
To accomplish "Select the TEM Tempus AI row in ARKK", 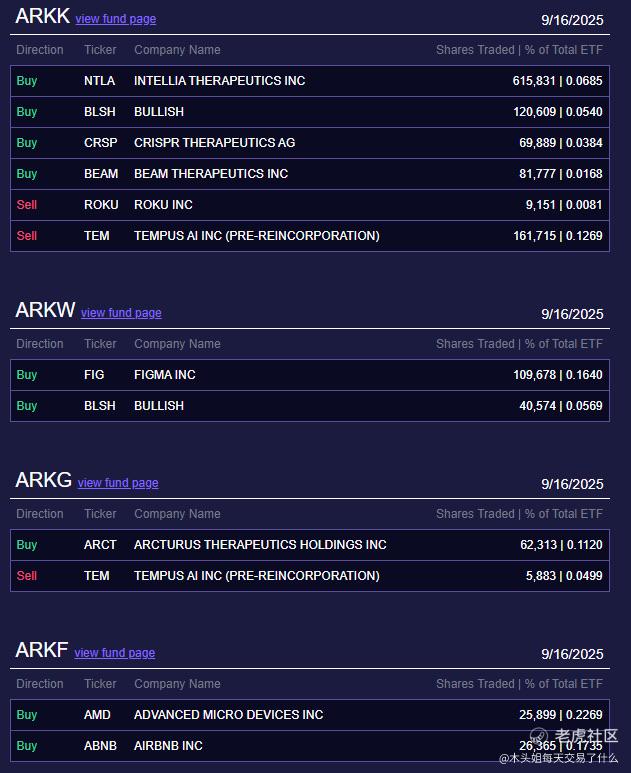I will pyautogui.click(x=310, y=236).
